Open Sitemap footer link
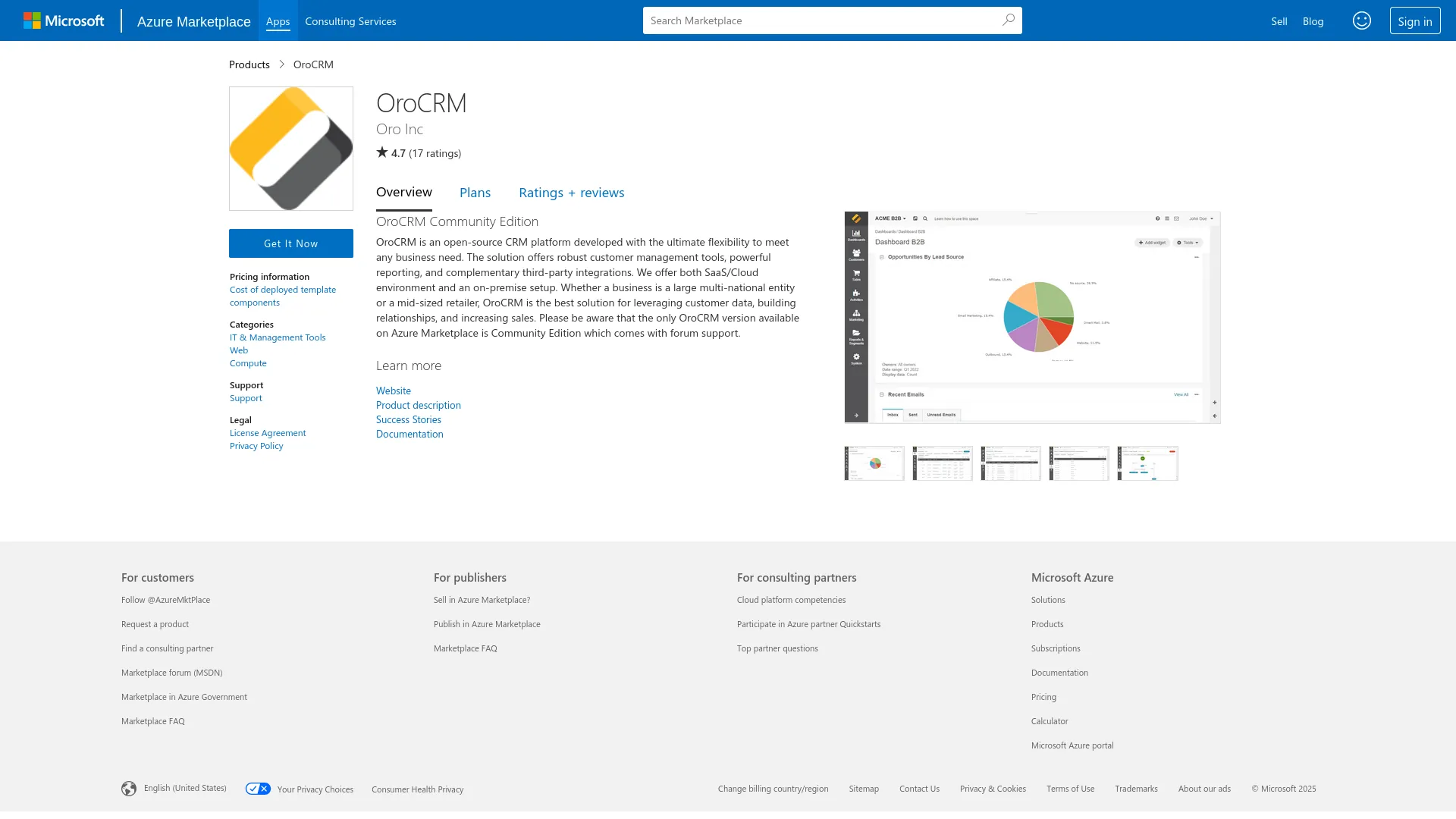 coord(864,789)
